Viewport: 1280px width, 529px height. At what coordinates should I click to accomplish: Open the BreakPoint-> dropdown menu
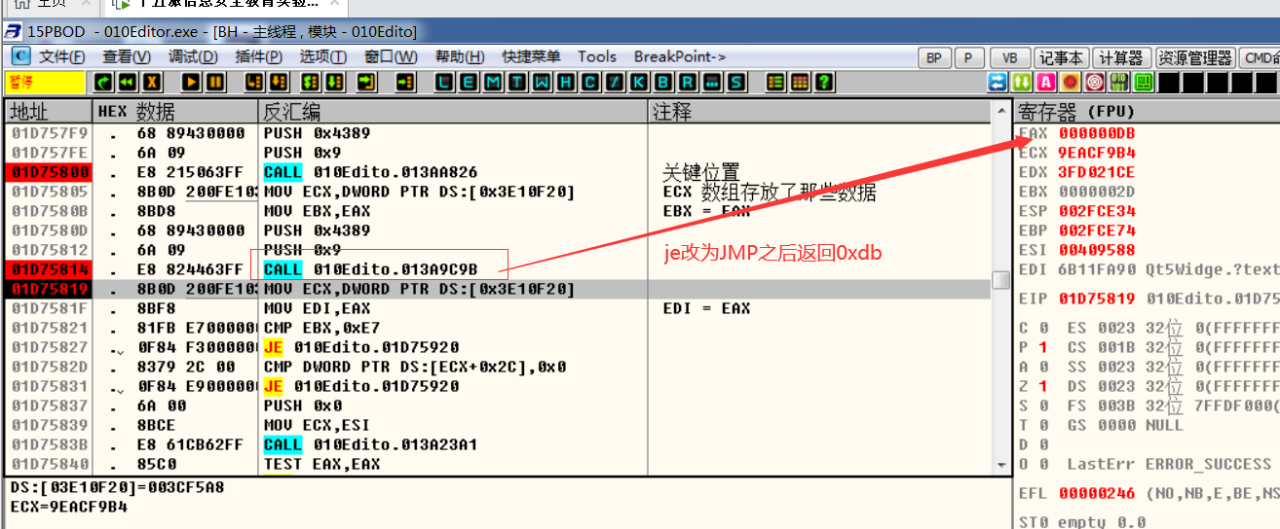[x=680, y=57]
